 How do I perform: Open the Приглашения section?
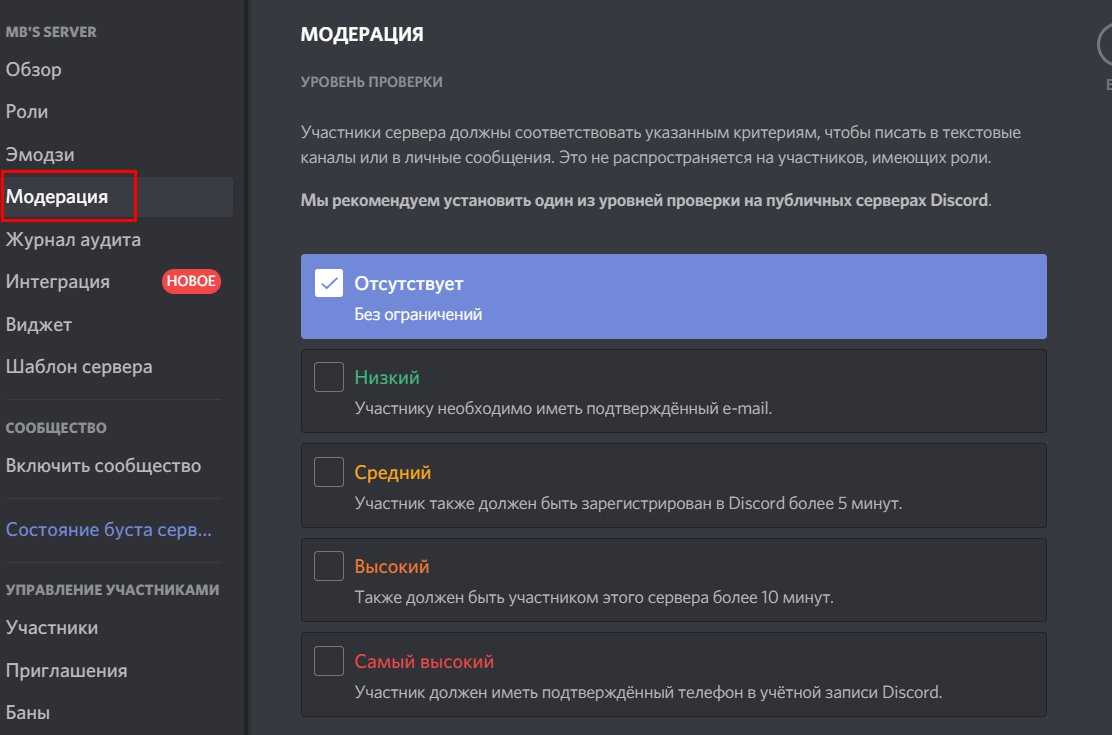pos(67,671)
